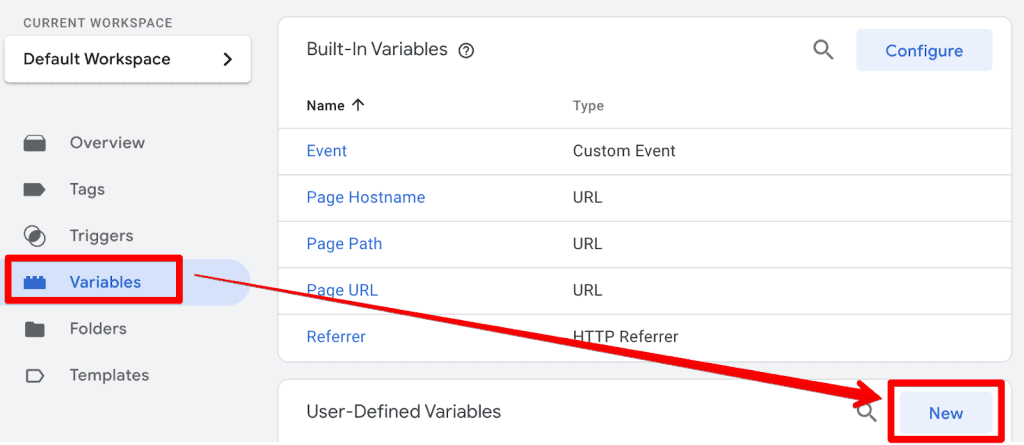The height and width of the screenshot is (445, 1024).
Task: Click the Variables brick icon
Action: tap(35, 282)
